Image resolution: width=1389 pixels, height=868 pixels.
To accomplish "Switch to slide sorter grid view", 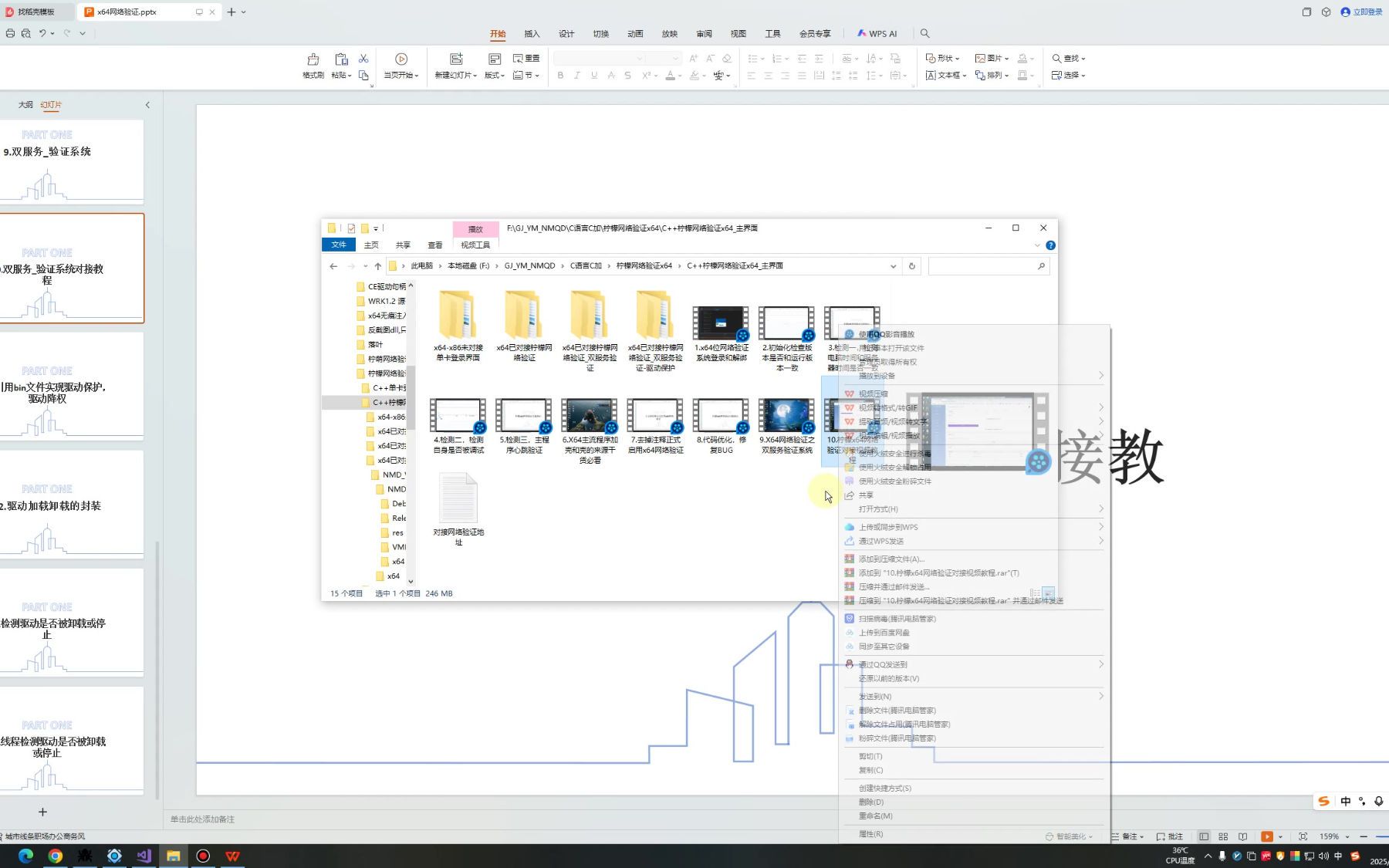I will [1223, 836].
